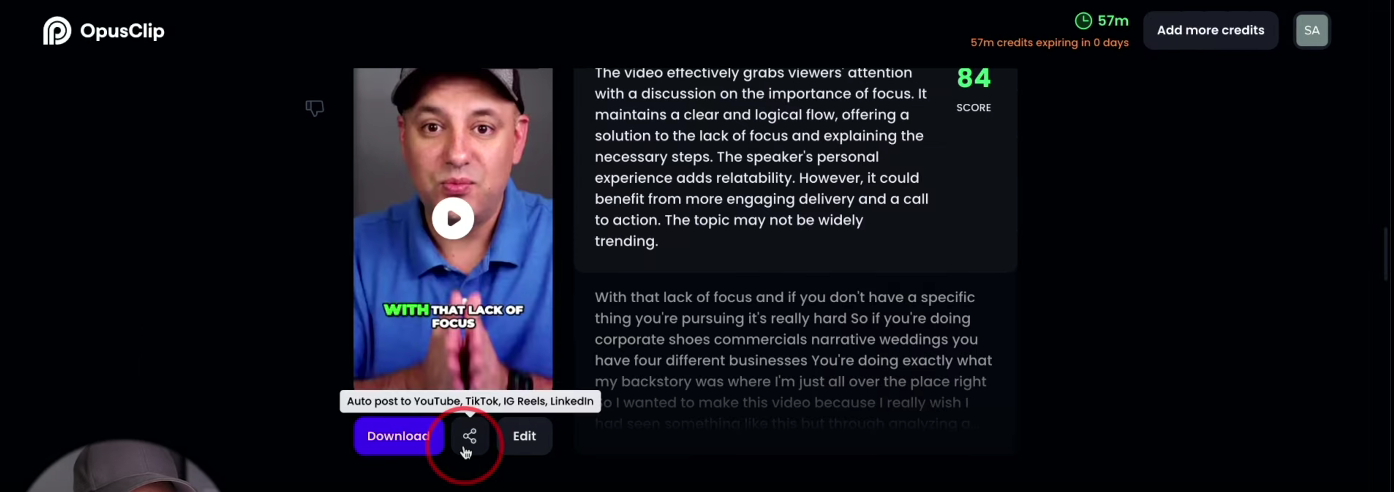Click the WITH THAT LACK OF FOCUS caption

pos(453,316)
